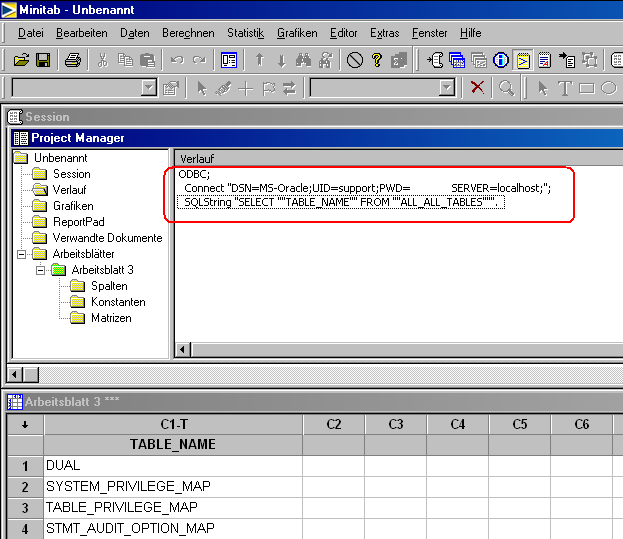The height and width of the screenshot is (539, 623).
Task: Open the Datei menu
Action: click(x=31, y=33)
